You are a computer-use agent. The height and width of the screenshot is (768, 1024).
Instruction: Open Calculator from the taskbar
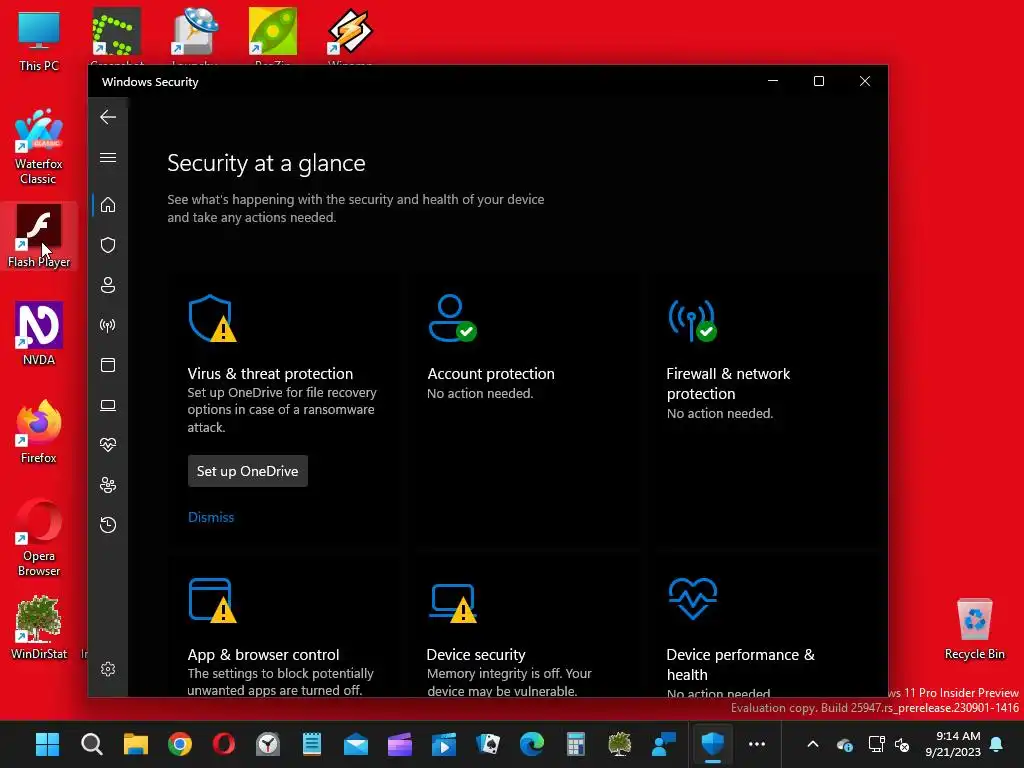point(575,744)
